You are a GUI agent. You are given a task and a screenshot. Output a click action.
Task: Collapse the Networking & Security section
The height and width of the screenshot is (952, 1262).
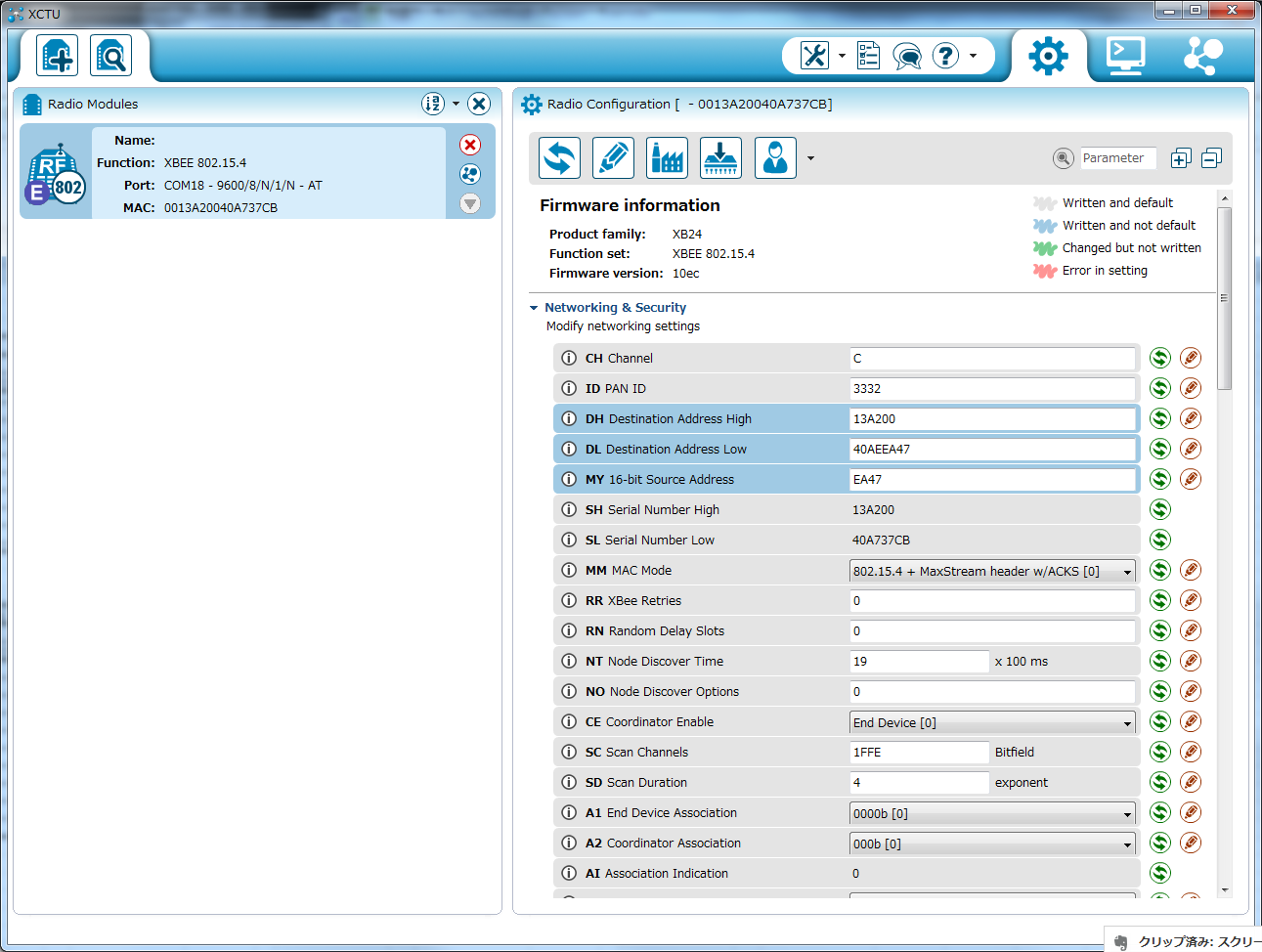534,308
